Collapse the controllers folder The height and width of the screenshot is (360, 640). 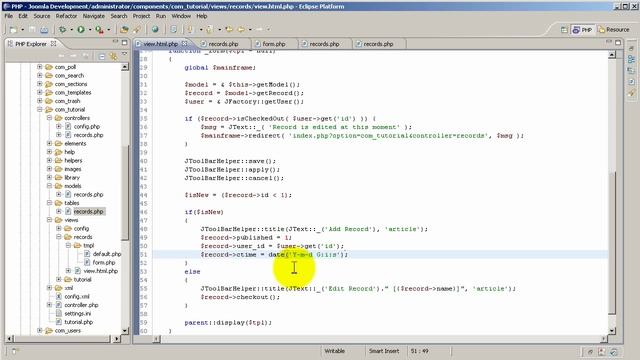(49, 118)
